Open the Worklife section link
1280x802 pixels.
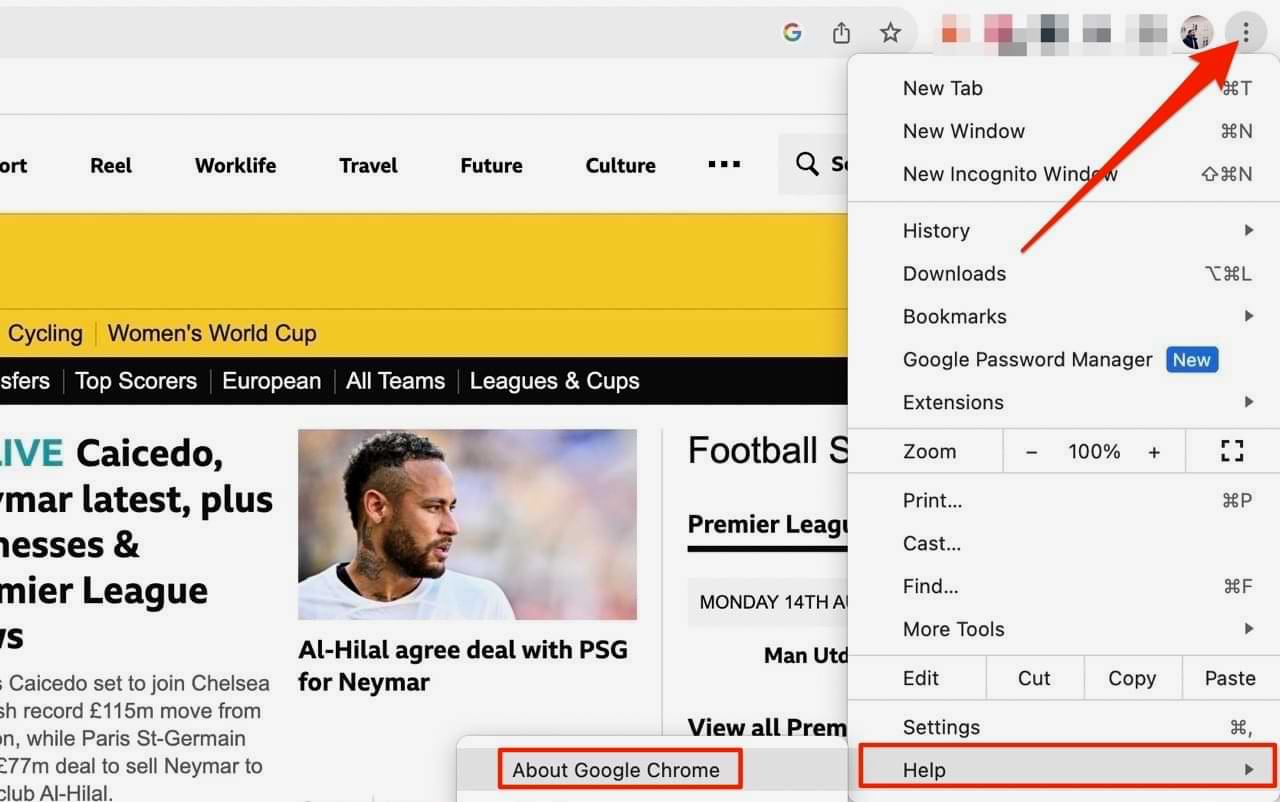[235, 165]
